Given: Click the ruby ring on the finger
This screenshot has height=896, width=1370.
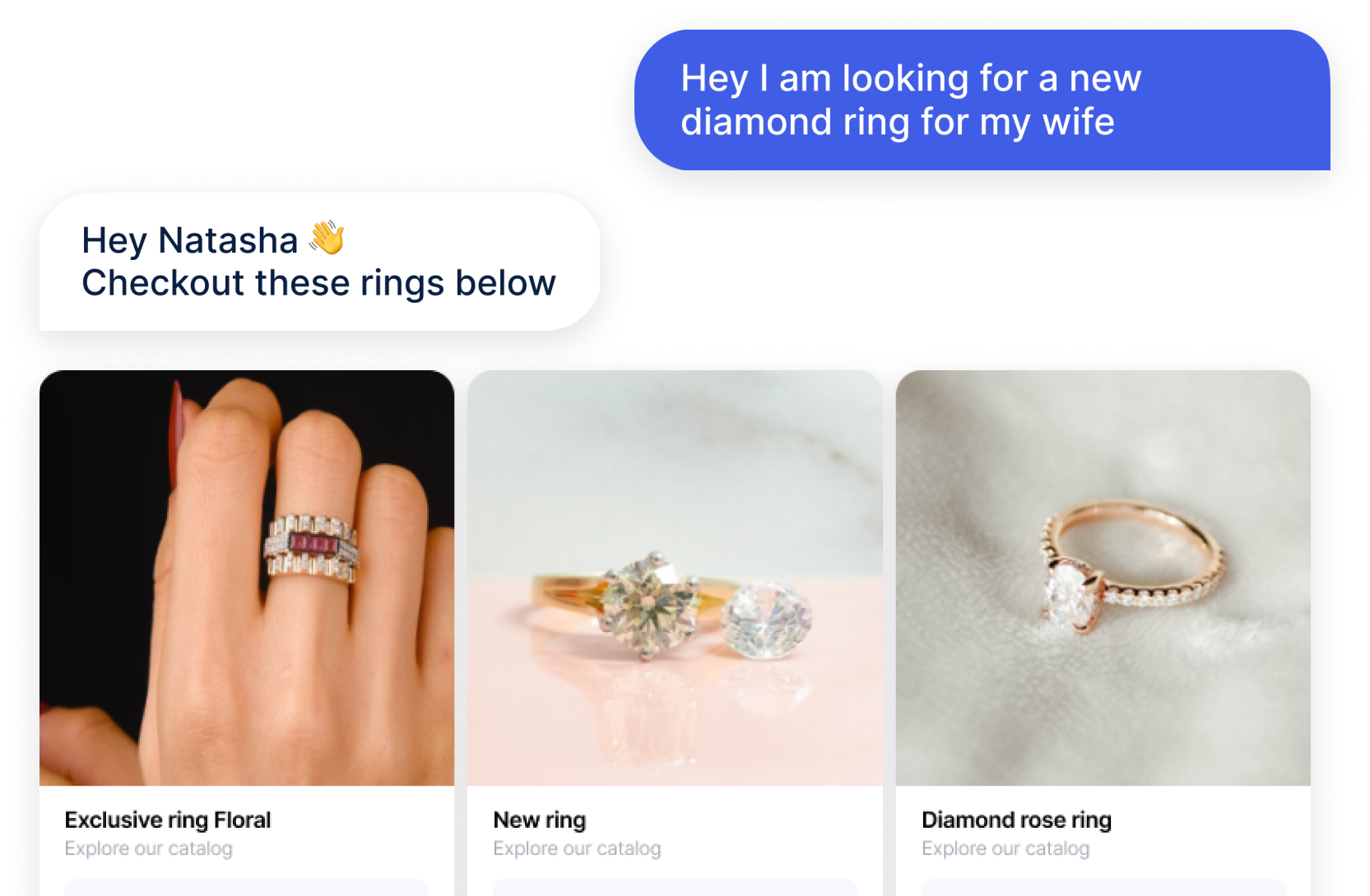Looking at the screenshot, I should tap(312, 545).
